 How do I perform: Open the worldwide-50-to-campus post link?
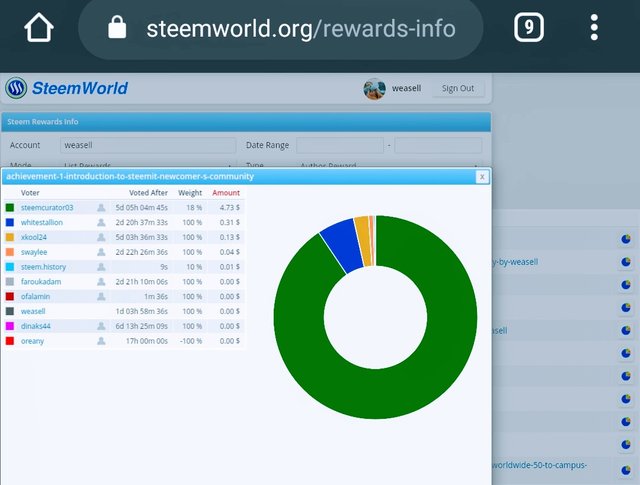tap(540, 465)
